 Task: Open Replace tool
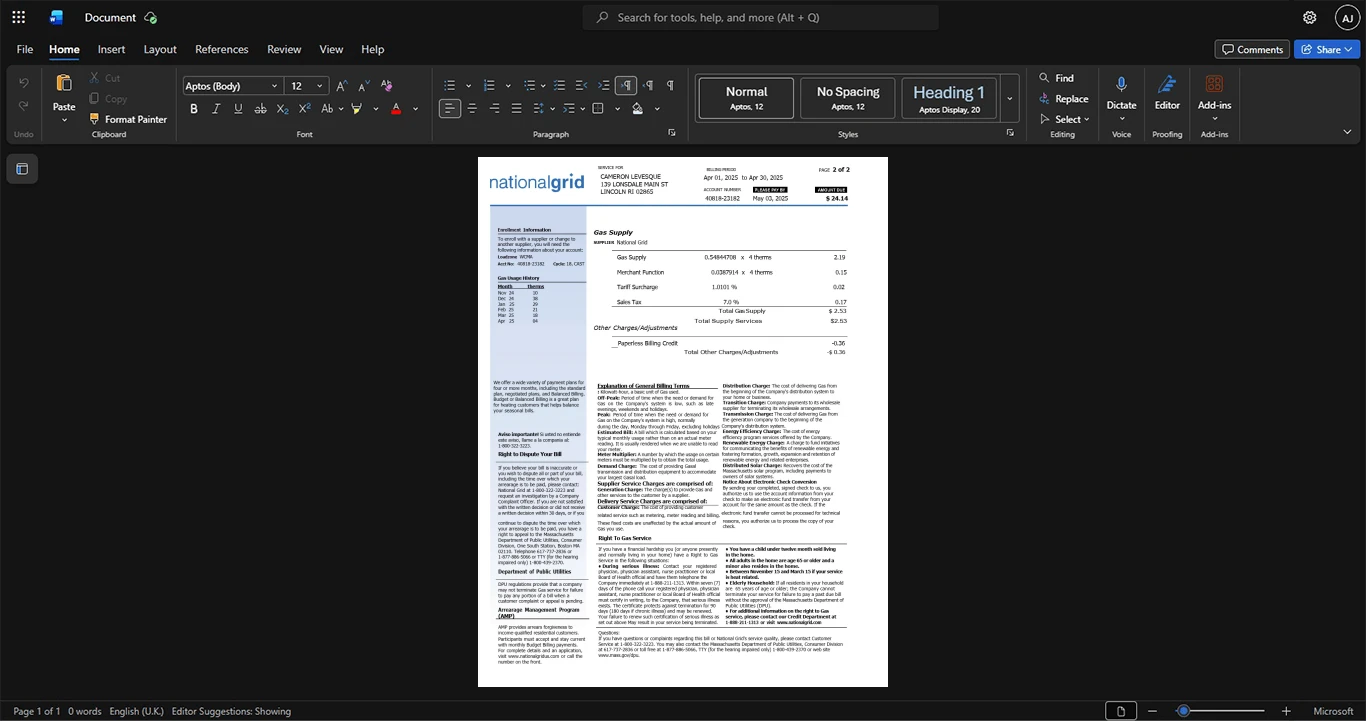[x=1063, y=99]
